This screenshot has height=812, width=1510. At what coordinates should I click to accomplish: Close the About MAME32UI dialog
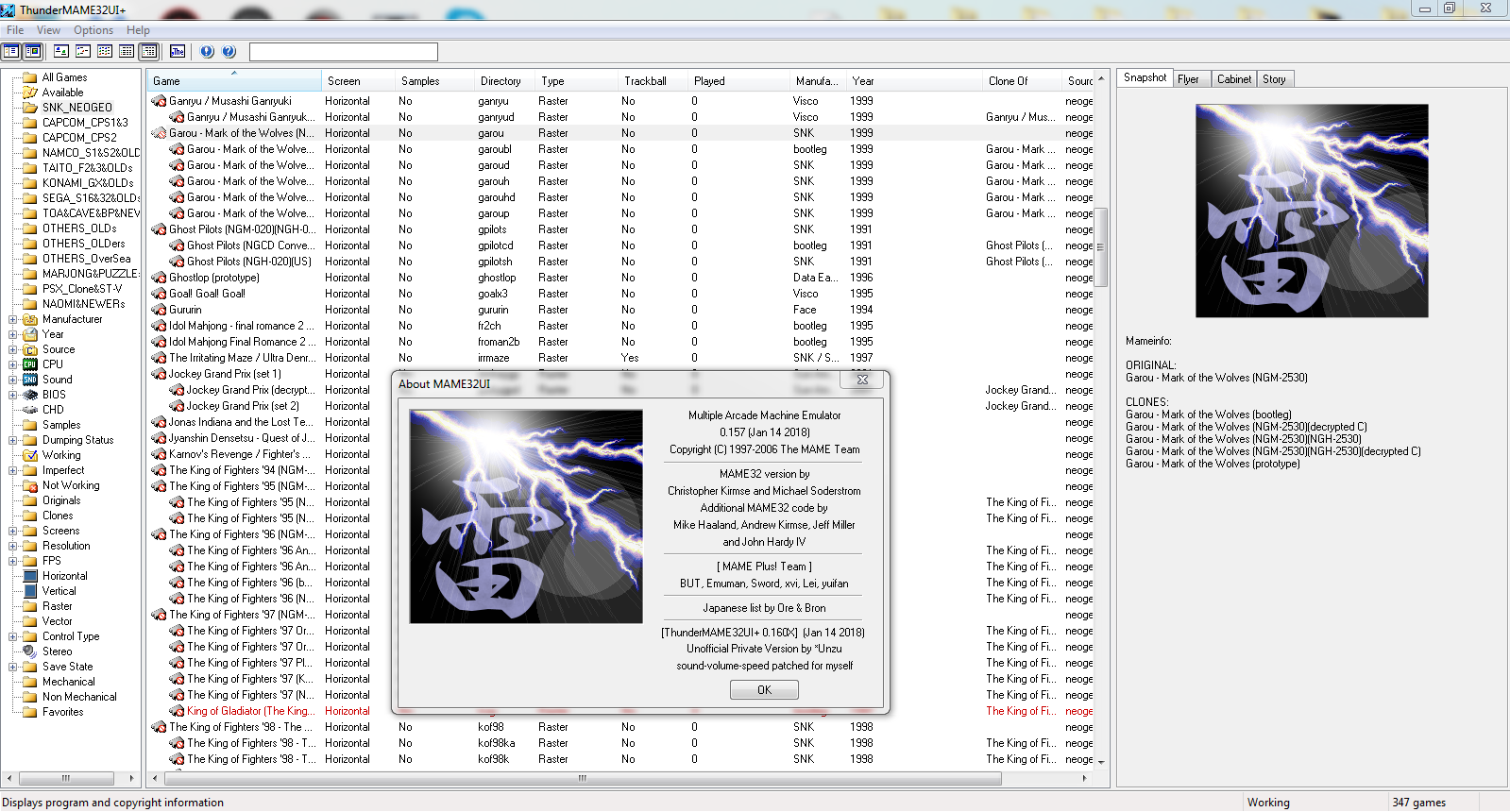point(862,380)
